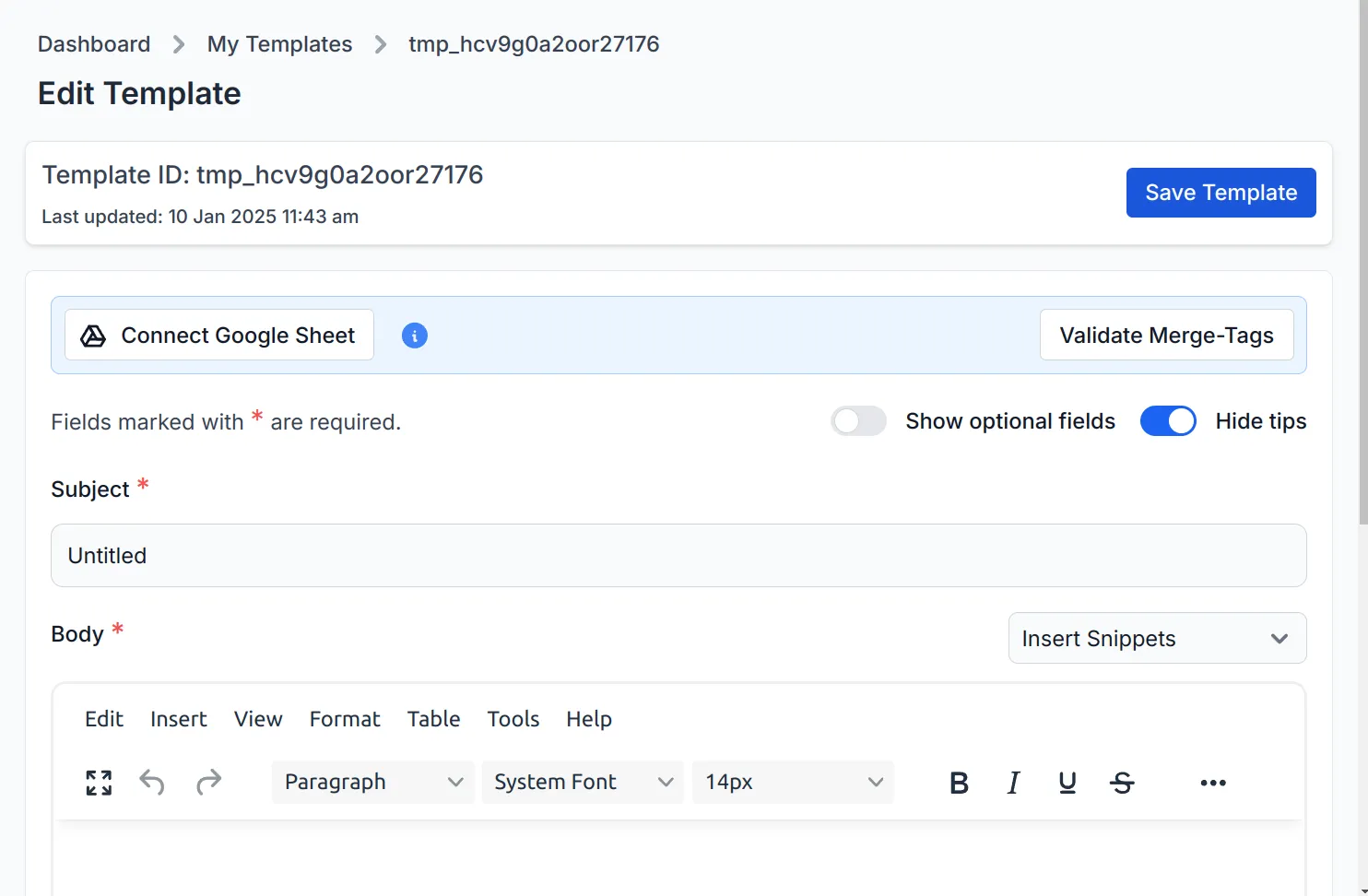Image resolution: width=1368 pixels, height=896 pixels.
Task: Open the Format menu in the editor
Action: click(x=345, y=719)
